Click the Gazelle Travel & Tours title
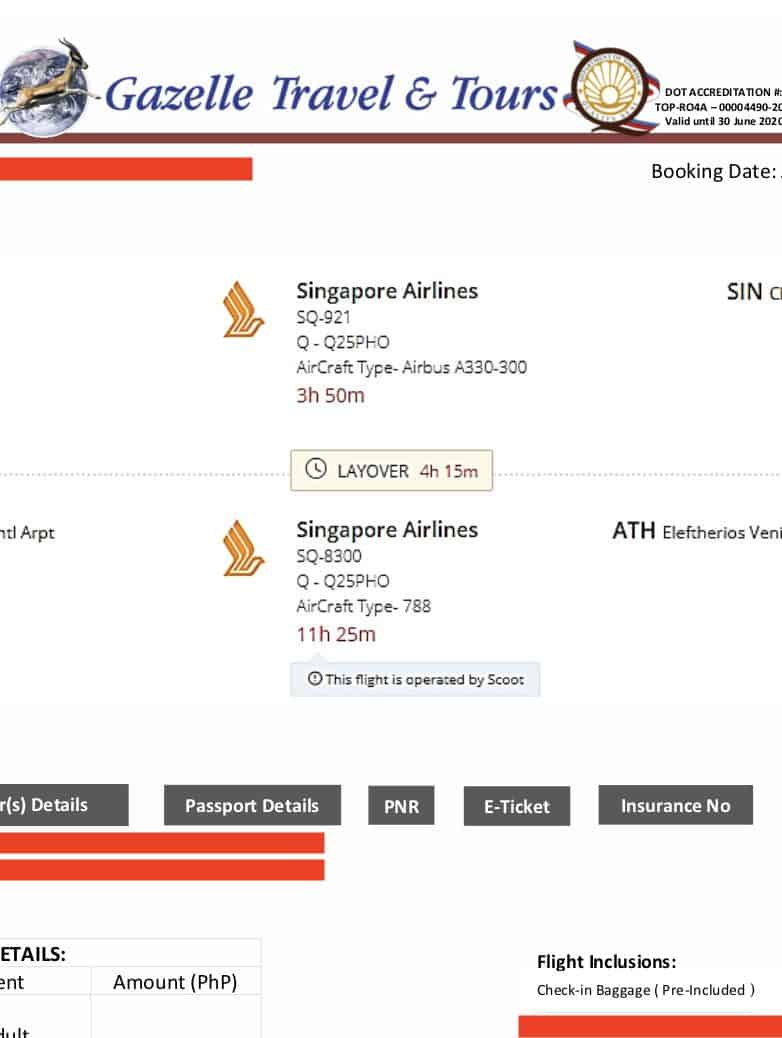 [330, 94]
